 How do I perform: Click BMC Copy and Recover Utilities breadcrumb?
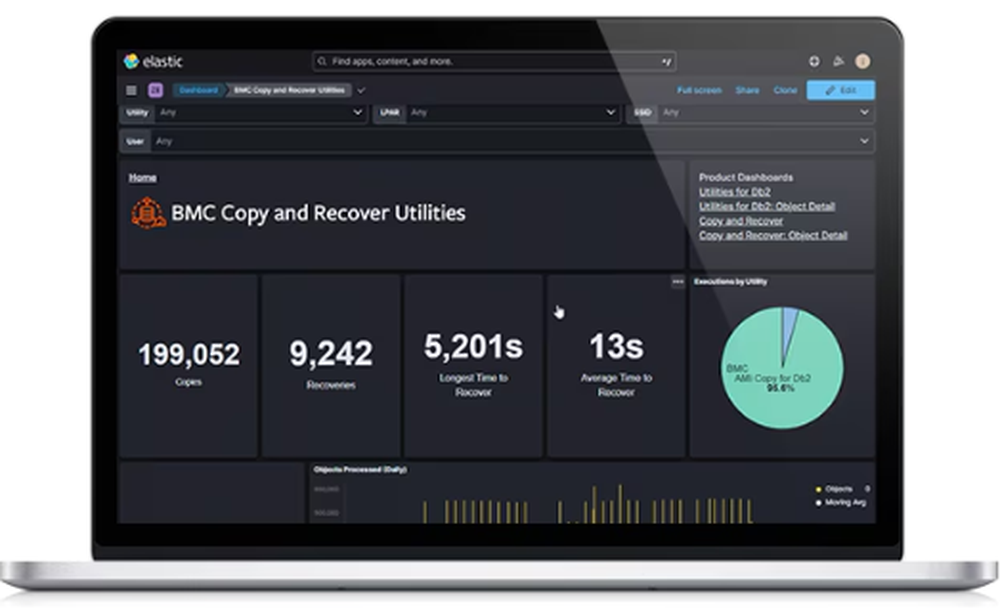[289, 90]
